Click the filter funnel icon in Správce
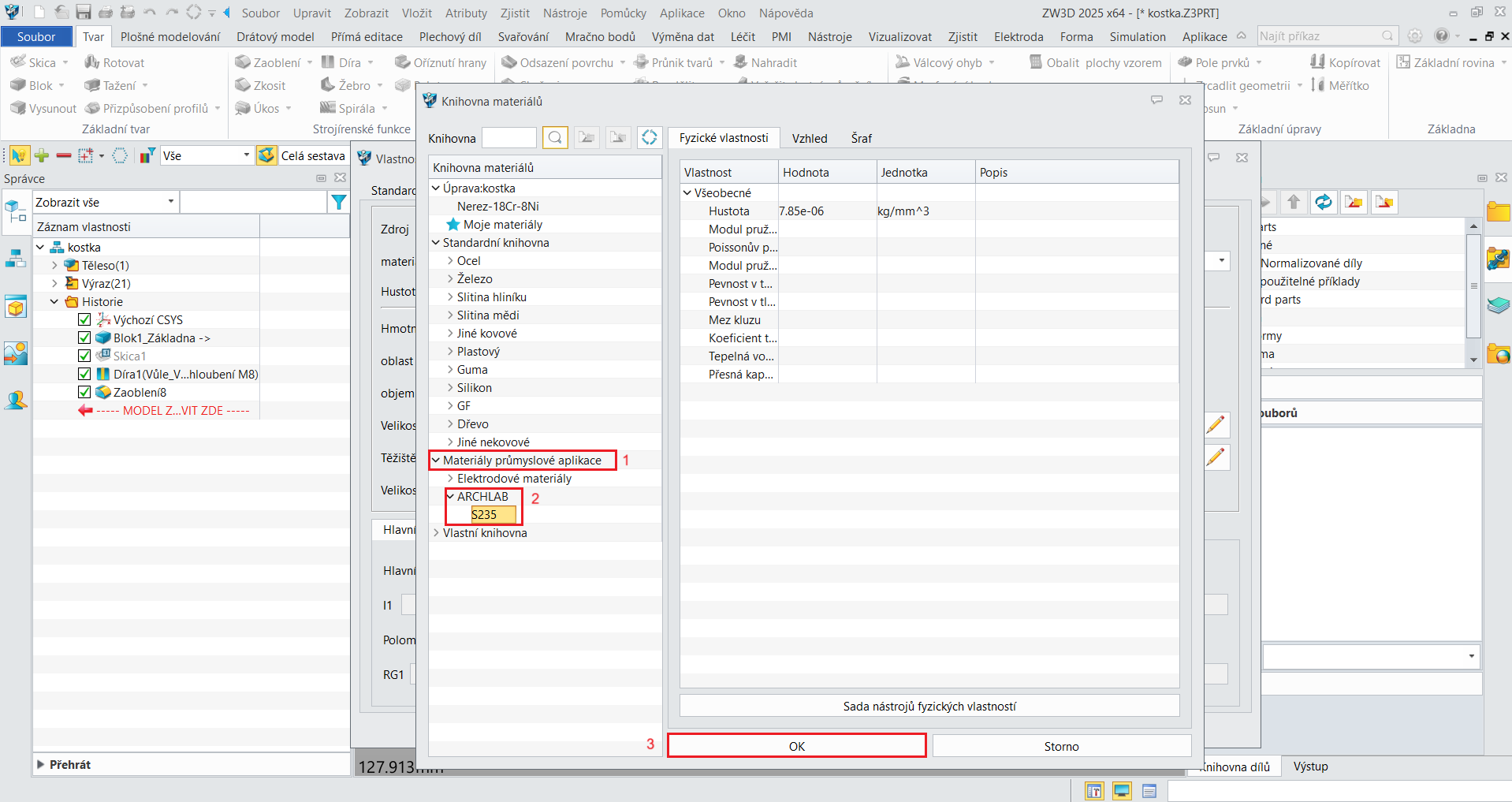1512x802 pixels. [338, 203]
